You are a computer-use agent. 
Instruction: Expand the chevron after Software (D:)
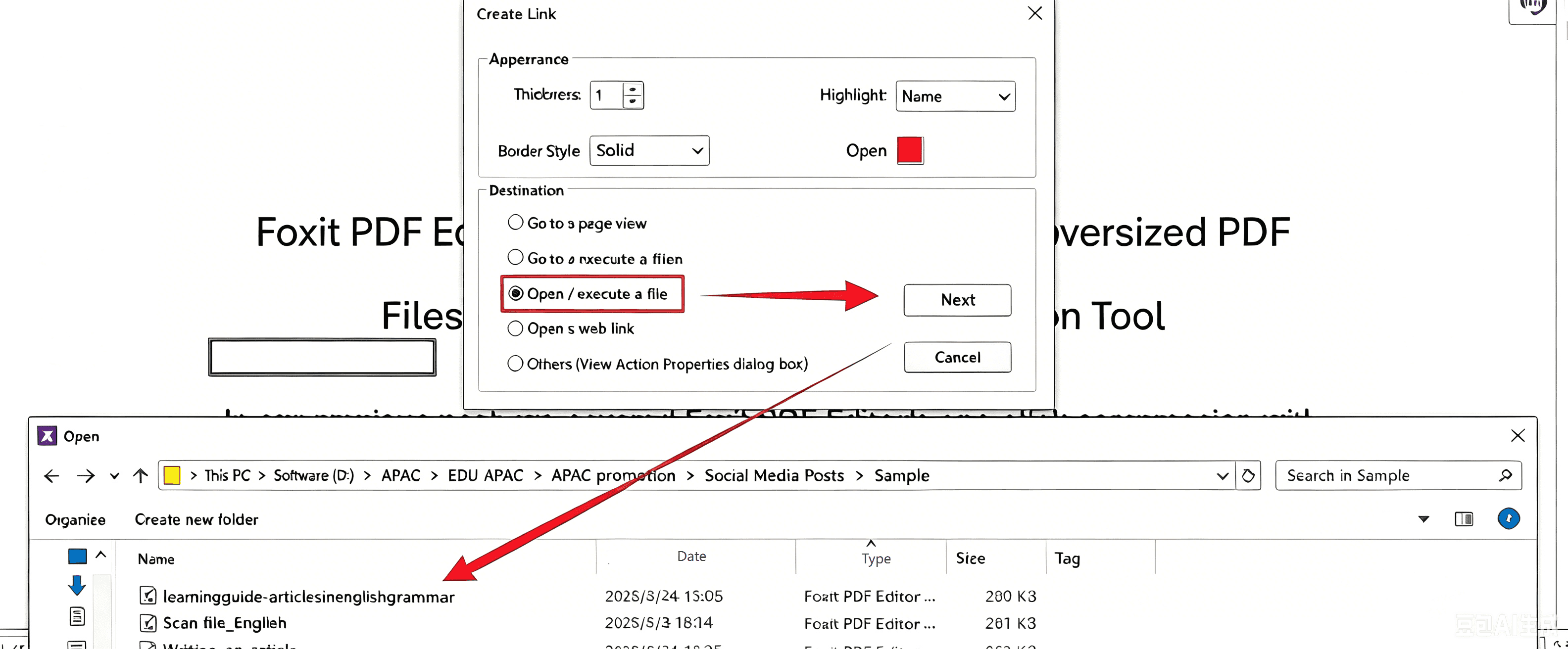click(367, 476)
